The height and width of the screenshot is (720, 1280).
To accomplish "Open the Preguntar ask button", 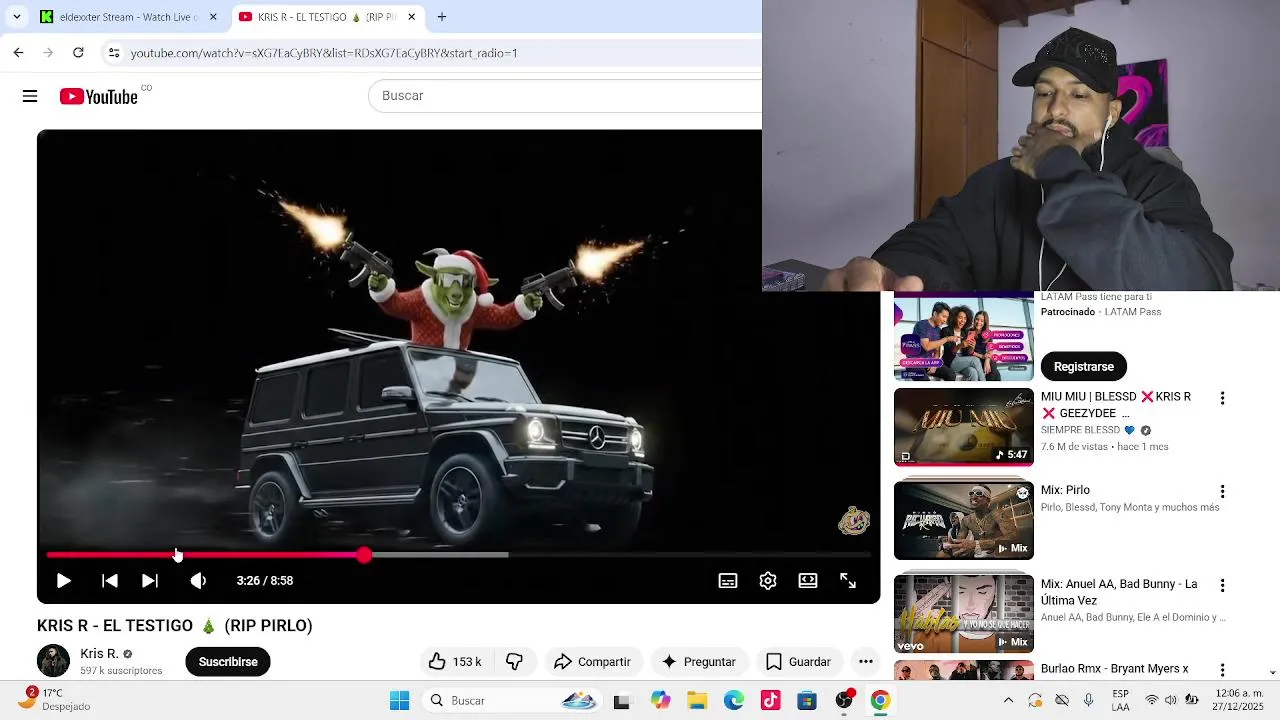I will [x=698, y=661].
